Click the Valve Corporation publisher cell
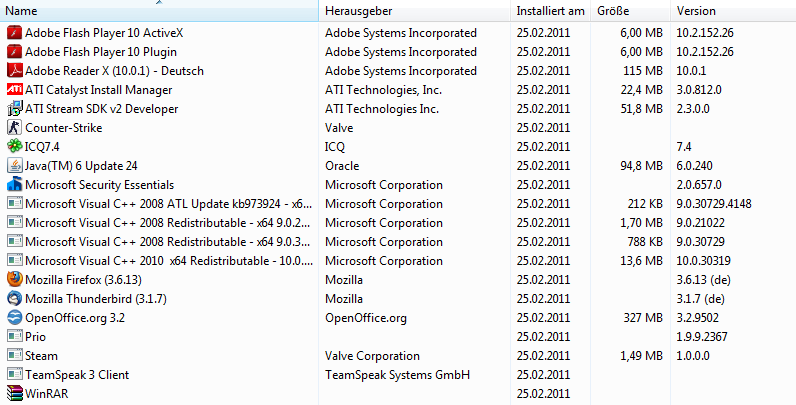Screen dimensions: 796x405 click(373, 356)
